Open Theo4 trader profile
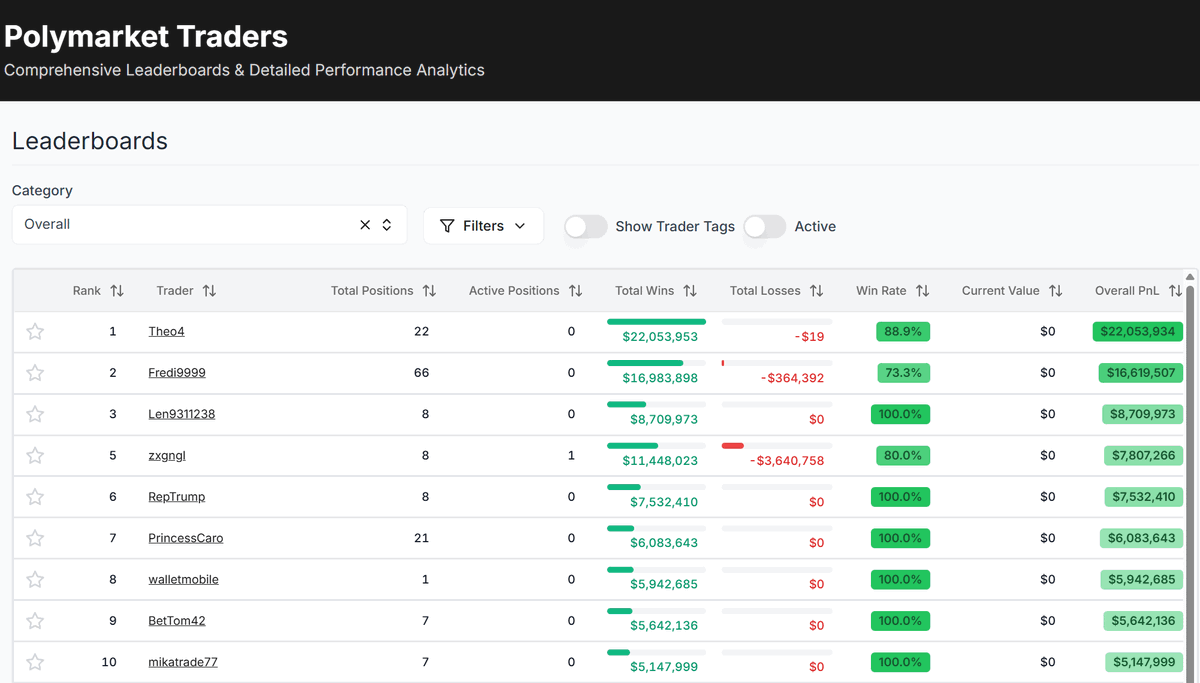 [x=166, y=331]
